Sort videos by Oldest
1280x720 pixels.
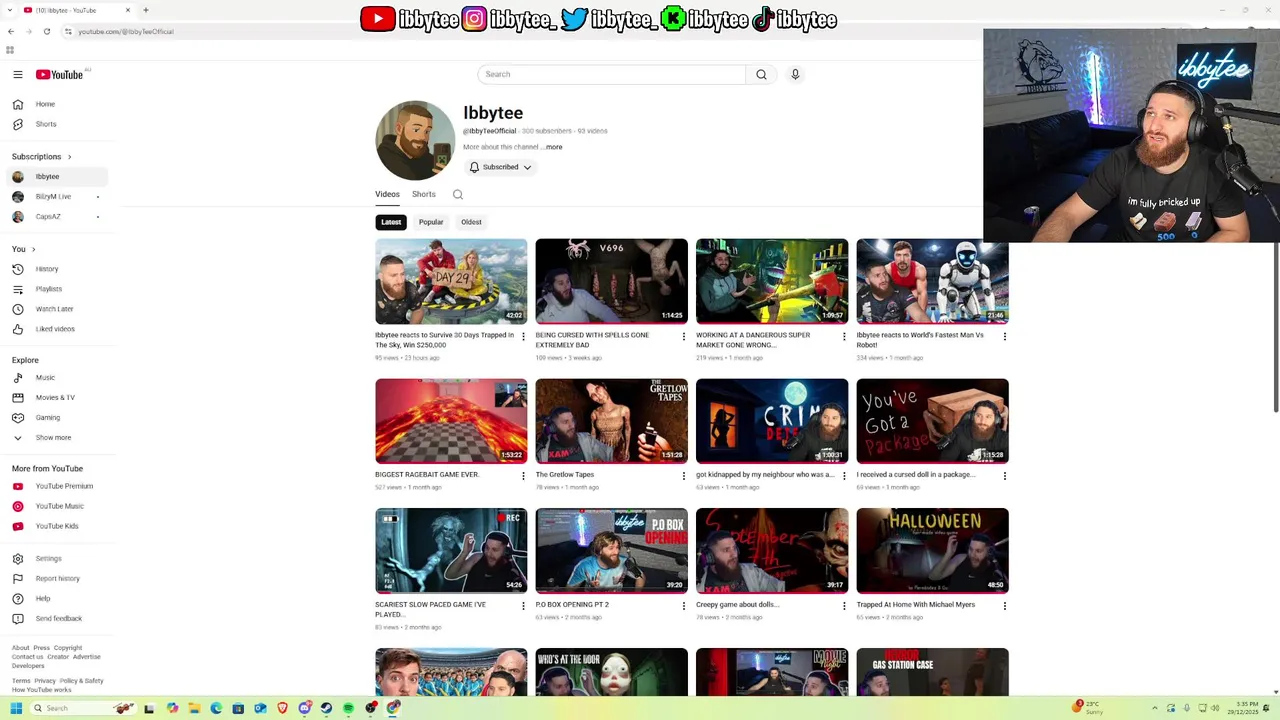point(471,222)
